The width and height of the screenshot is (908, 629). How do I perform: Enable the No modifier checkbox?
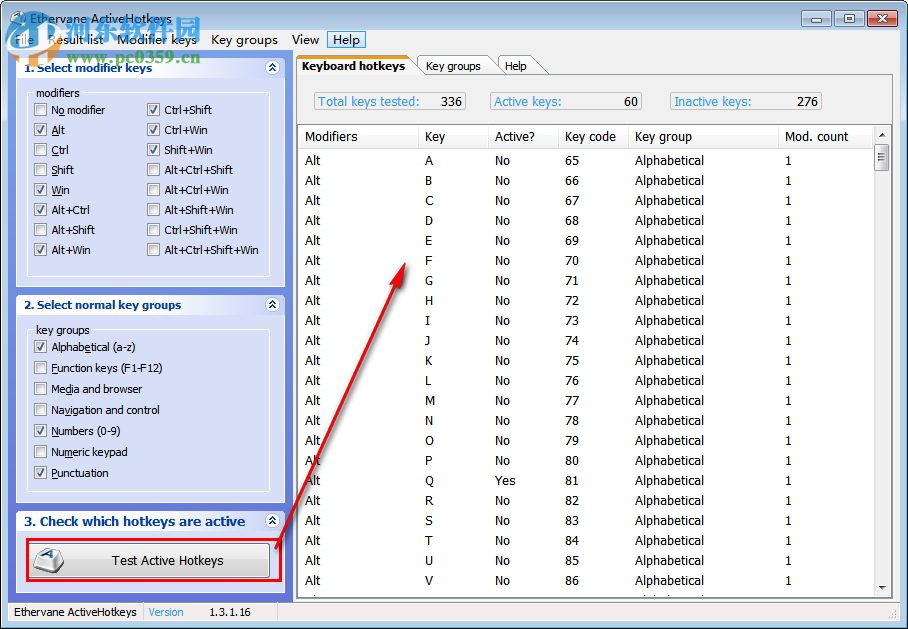click(41, 110)
